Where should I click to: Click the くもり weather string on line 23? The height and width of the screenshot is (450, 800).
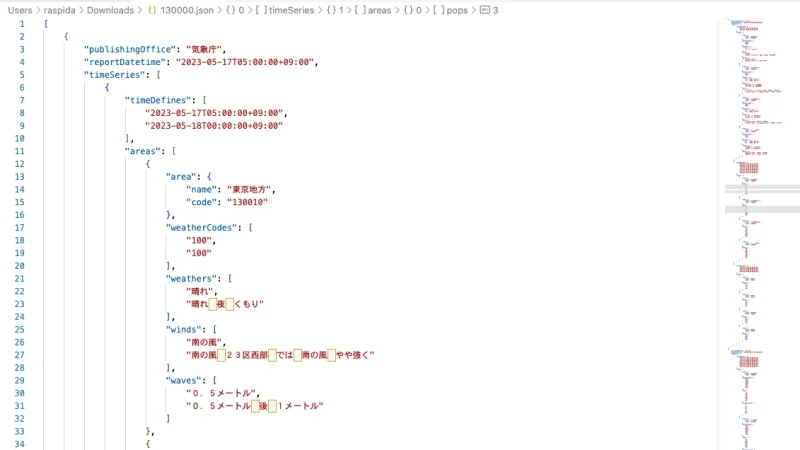[225, 305]
